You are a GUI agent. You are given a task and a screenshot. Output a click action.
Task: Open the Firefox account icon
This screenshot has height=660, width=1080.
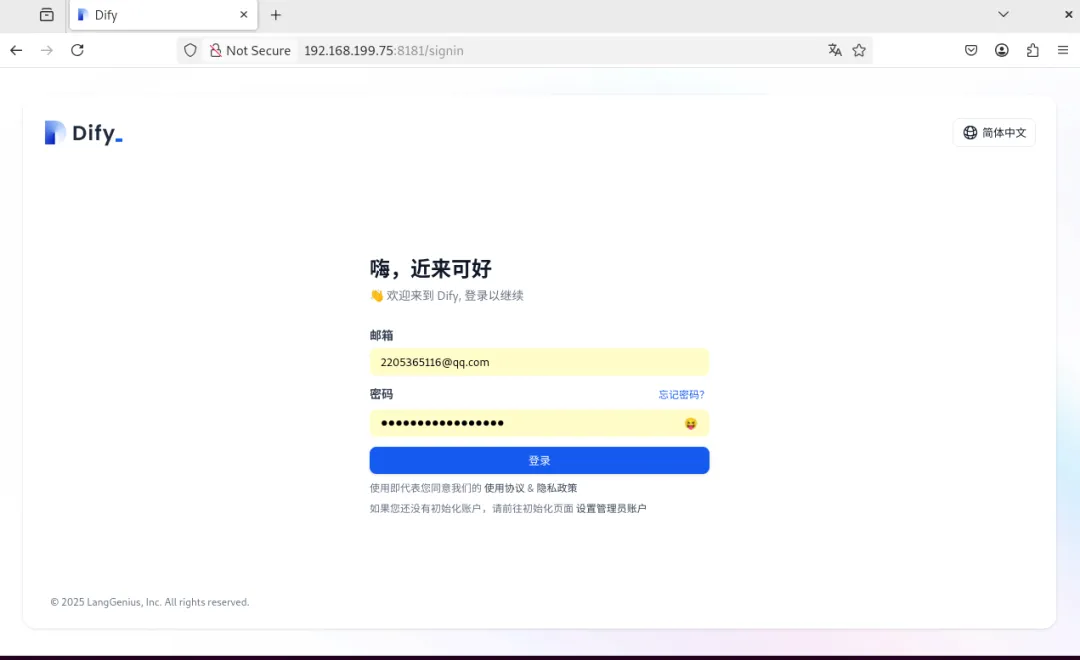tap(1001, 50)
